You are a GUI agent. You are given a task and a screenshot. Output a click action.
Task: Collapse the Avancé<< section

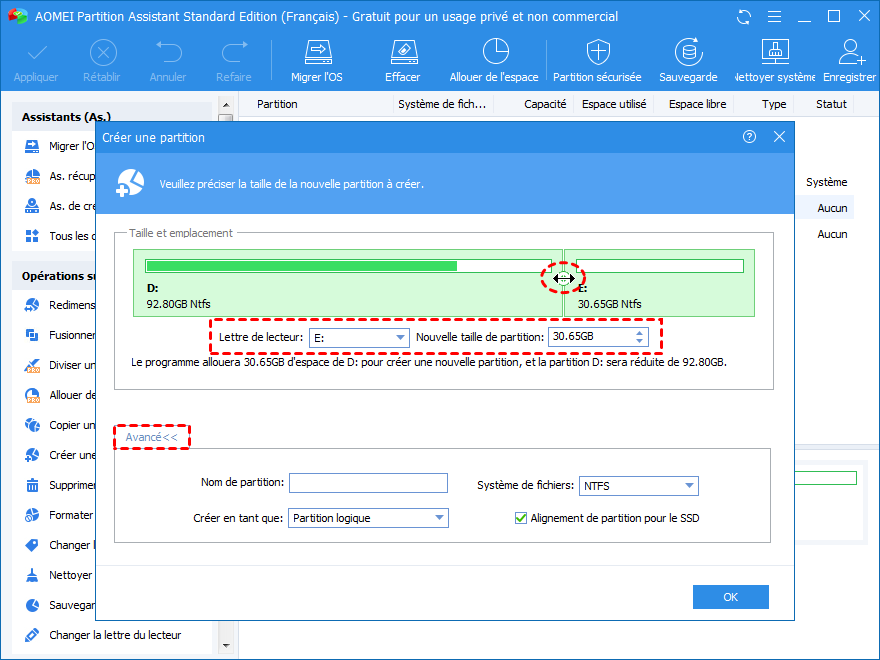point(152,437)
